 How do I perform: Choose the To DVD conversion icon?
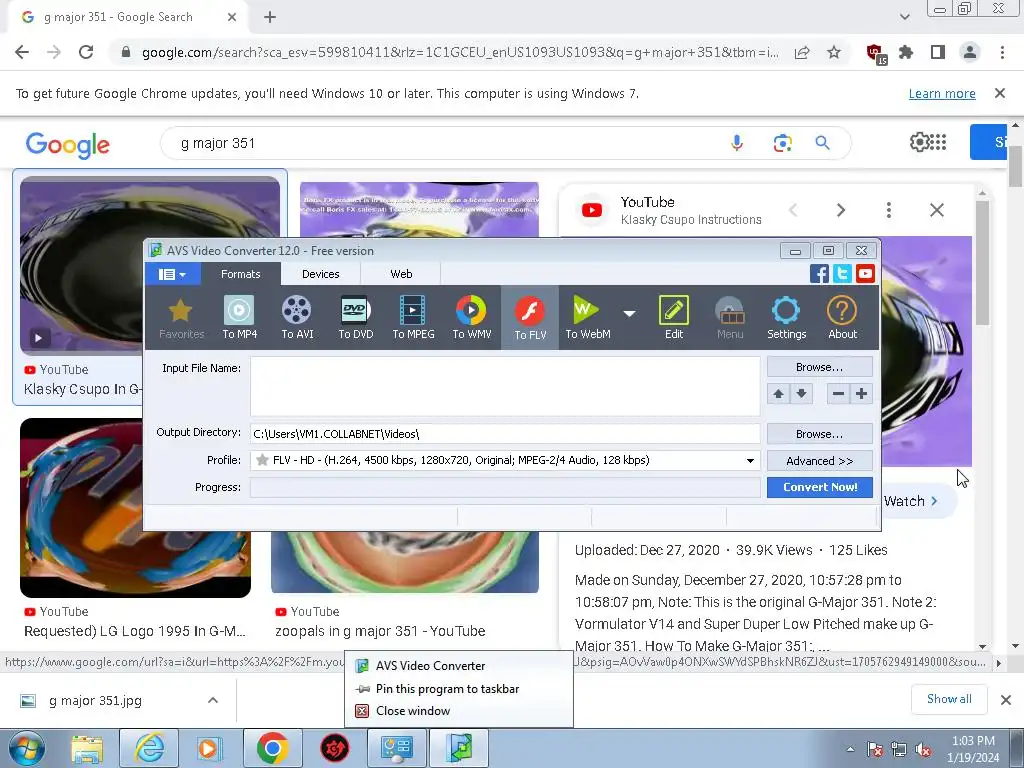point(356,317)
